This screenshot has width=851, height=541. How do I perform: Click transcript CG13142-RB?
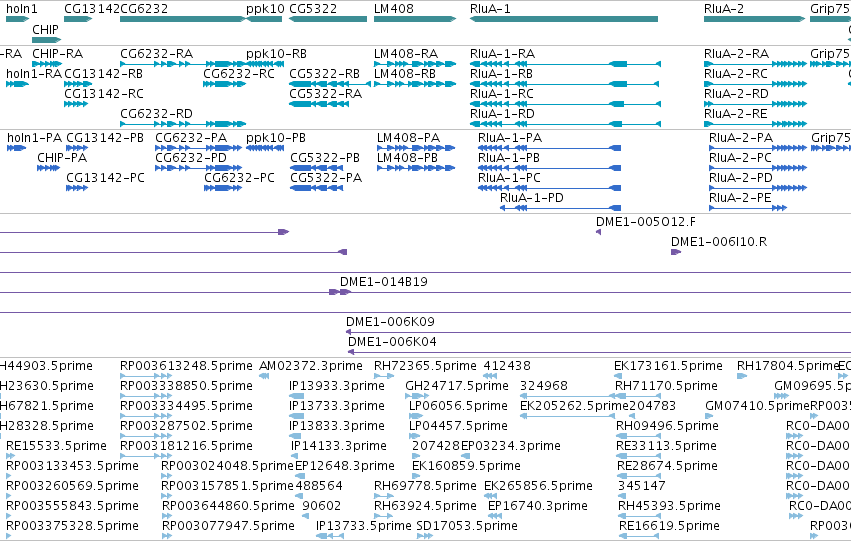[78, 84]
